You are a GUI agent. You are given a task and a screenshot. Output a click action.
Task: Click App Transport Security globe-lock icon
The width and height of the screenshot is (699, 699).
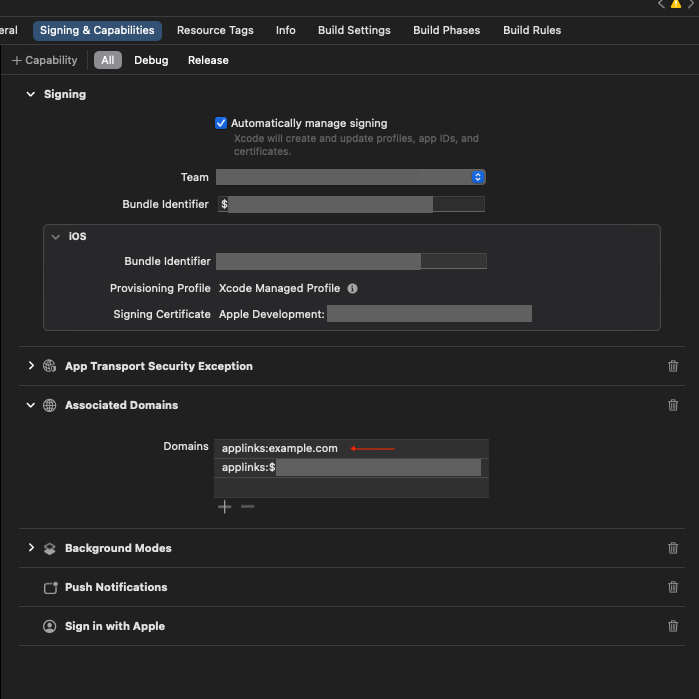tap(49, 366)
